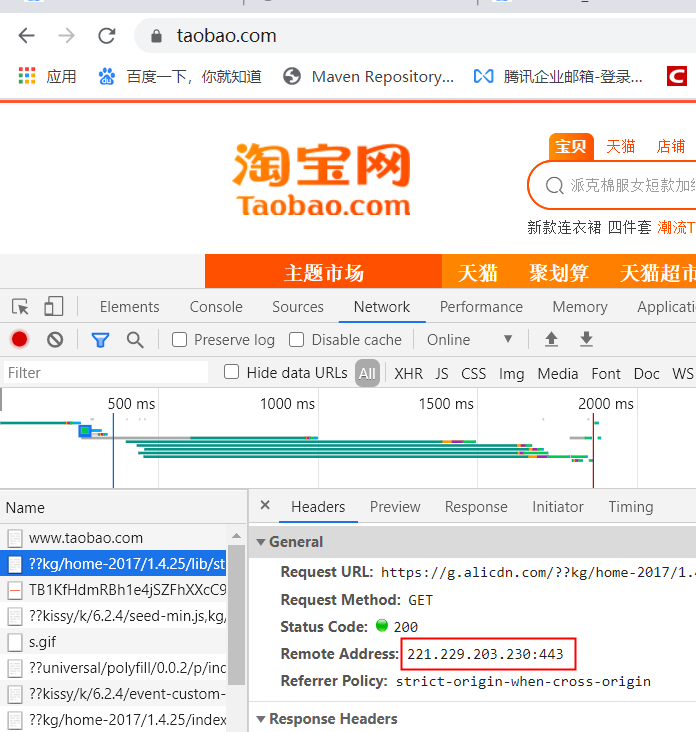Open the red C bookmark icon

pos(677,76)
